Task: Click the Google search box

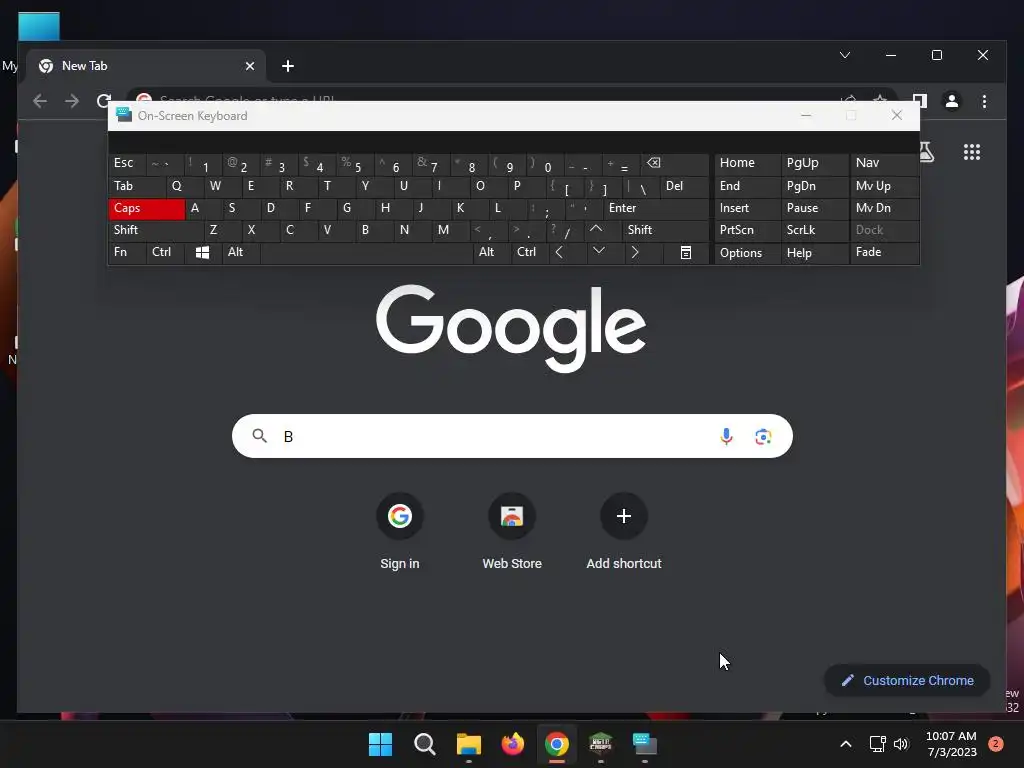Action: tap(512, 436)
